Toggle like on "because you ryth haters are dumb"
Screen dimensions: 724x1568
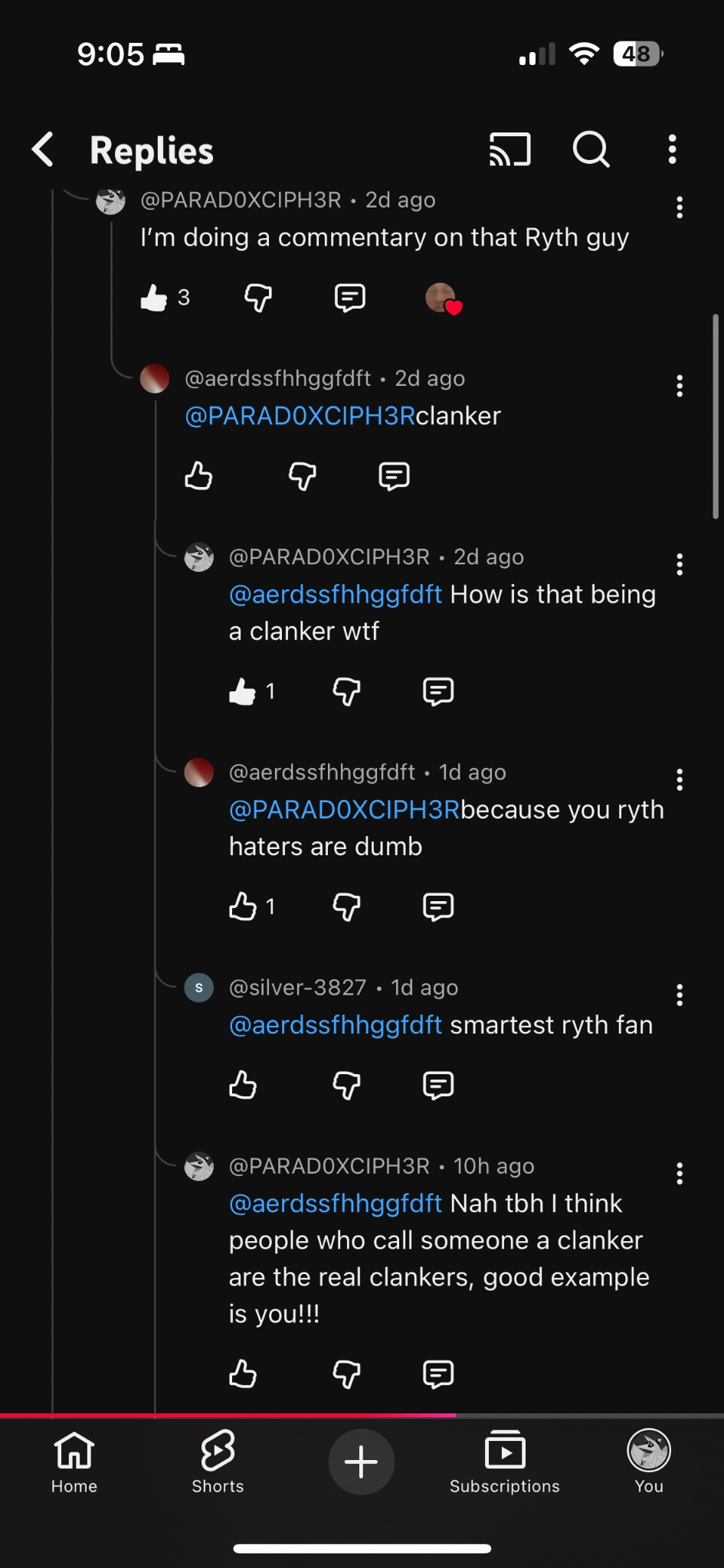pos(243,906)
